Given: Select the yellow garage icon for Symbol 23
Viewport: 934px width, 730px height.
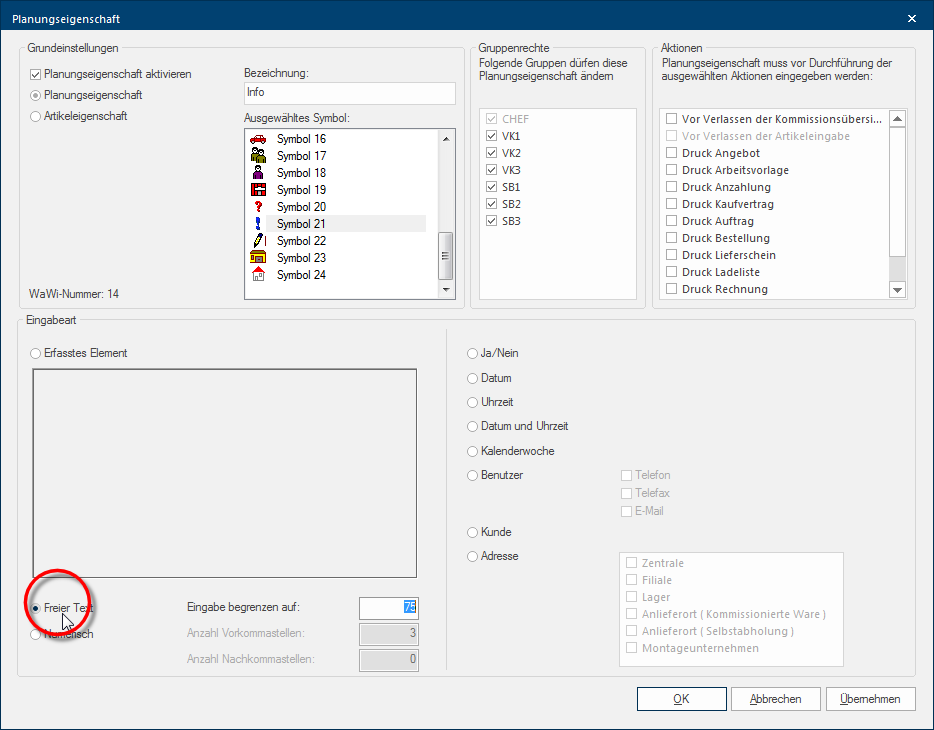Looking at the screenshot, I should pyautogui.click(x=258, y=258).
